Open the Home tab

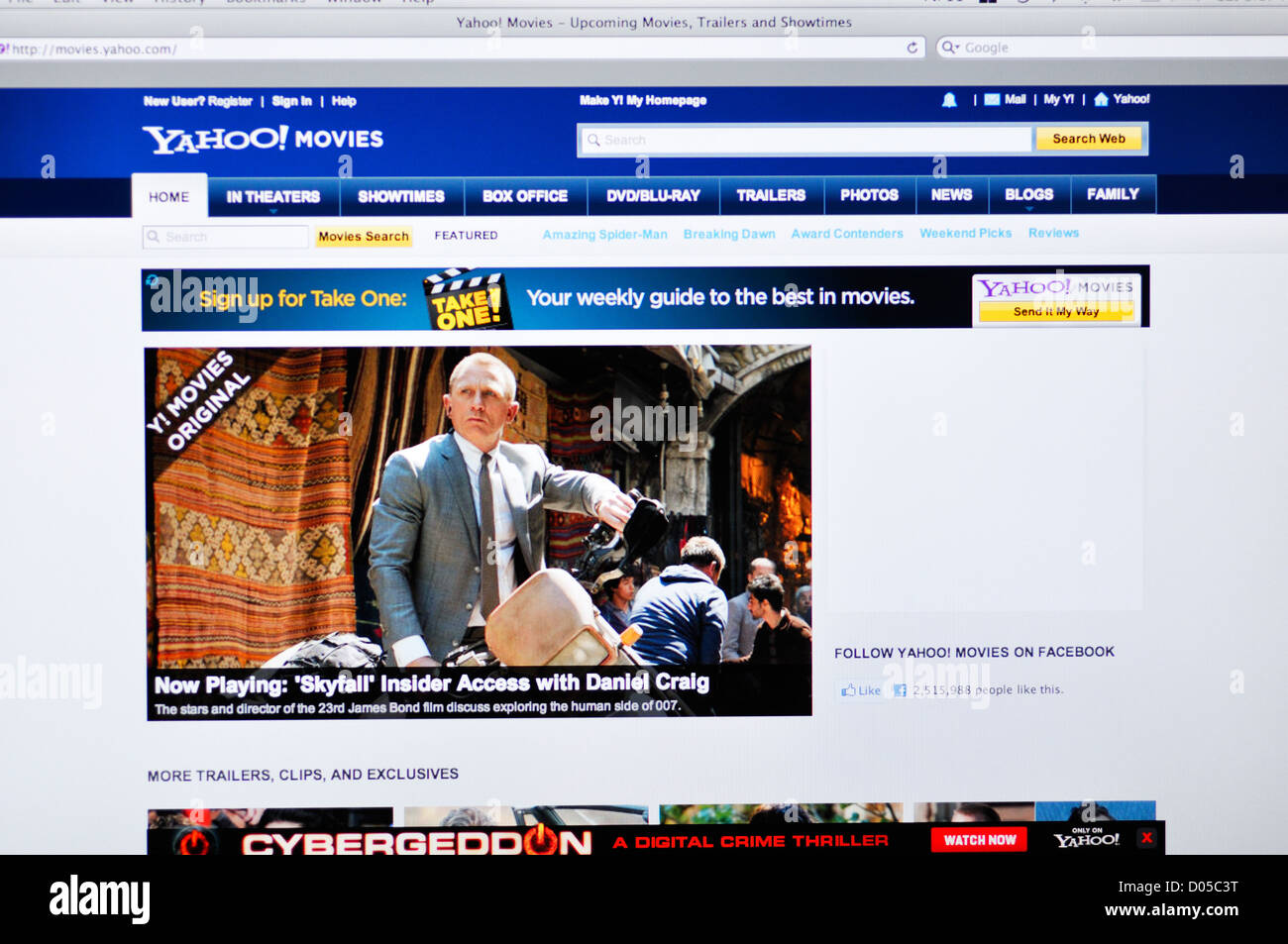(x=169, y=196)
